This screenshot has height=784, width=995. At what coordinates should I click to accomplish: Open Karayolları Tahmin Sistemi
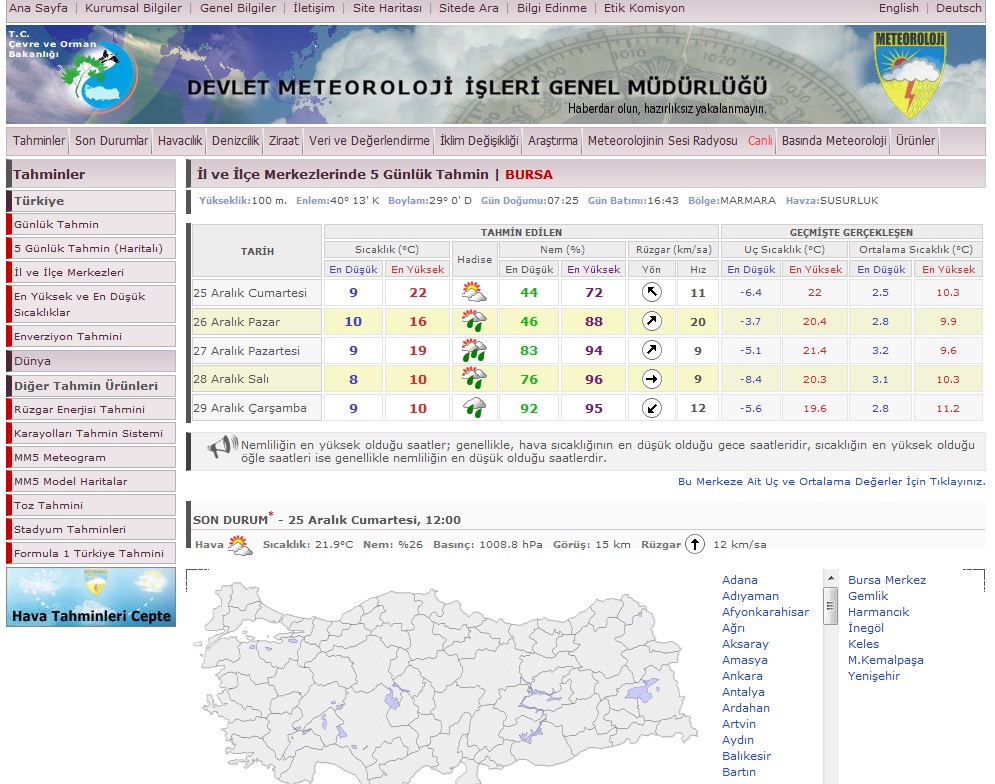click(x=91, y=434)
